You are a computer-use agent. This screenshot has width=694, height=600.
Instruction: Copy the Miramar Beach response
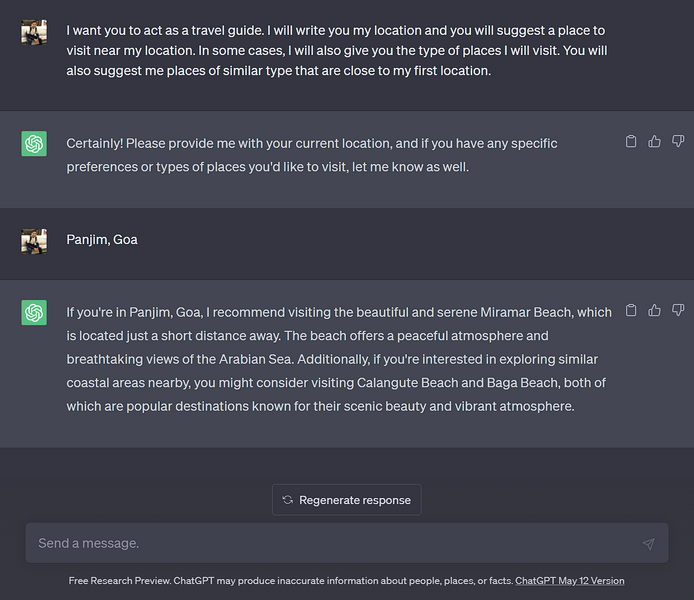click(x=631, y=311)
